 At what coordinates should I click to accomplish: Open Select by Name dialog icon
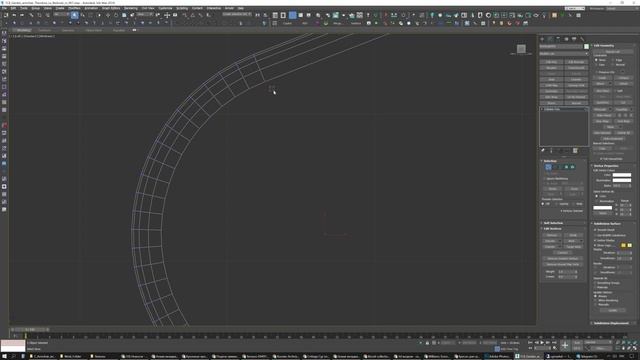tap(83, 15)
